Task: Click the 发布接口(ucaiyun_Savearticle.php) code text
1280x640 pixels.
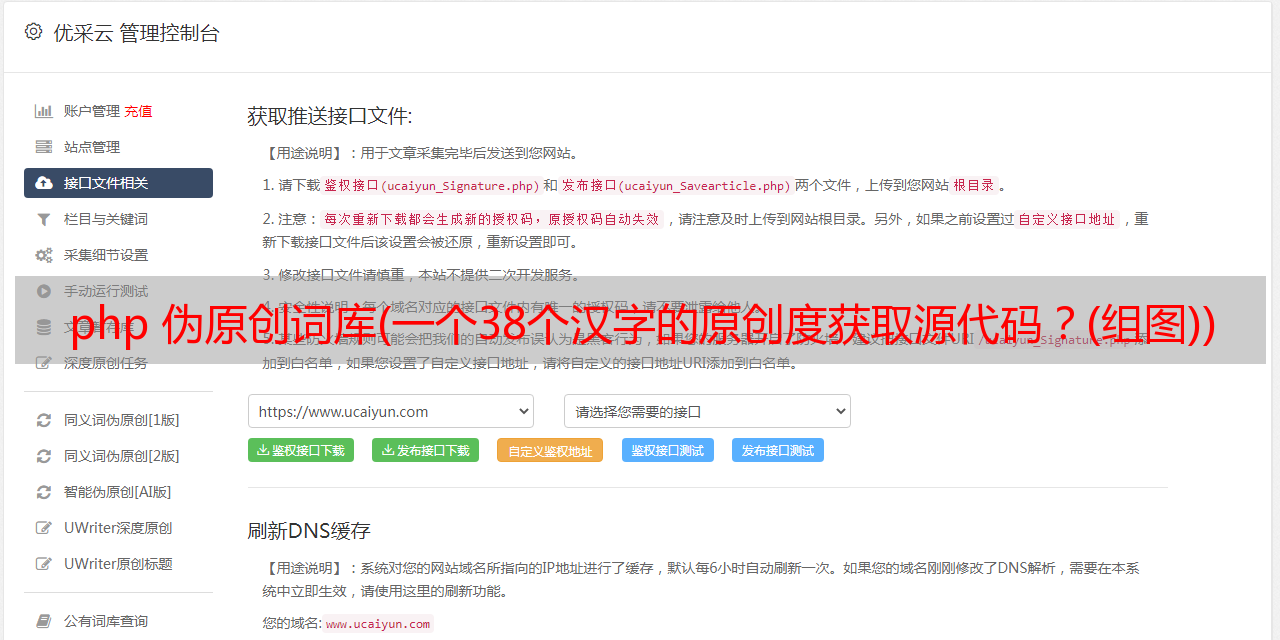Action: point(676,185)
